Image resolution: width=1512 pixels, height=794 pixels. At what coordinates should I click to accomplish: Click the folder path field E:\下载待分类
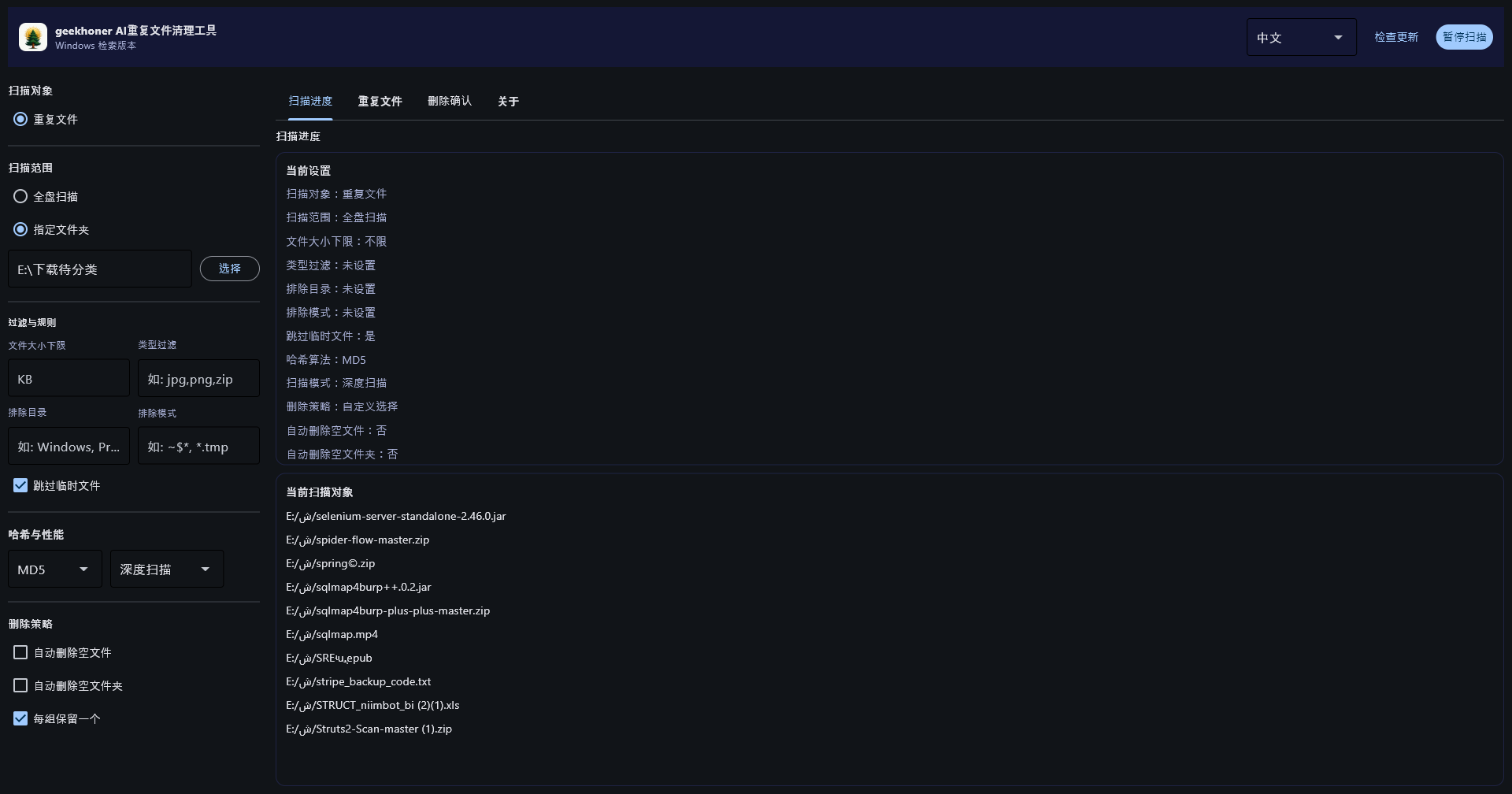tap(99, 269)
